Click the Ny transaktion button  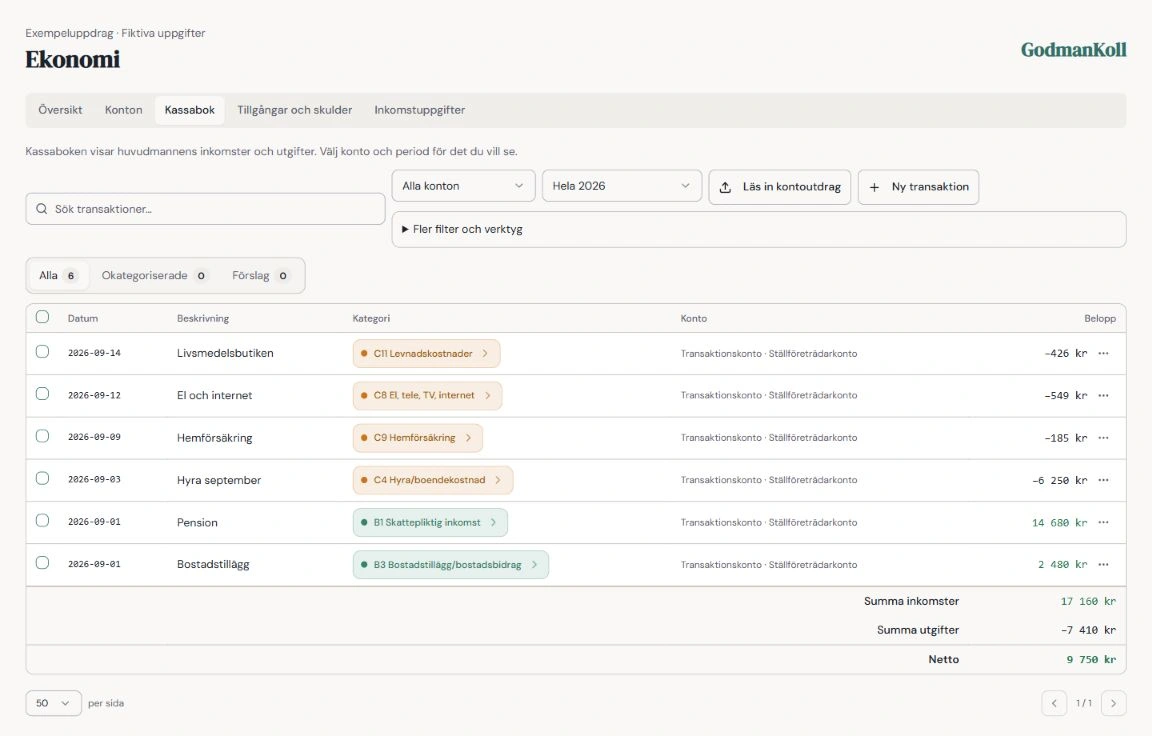[918, 187]
